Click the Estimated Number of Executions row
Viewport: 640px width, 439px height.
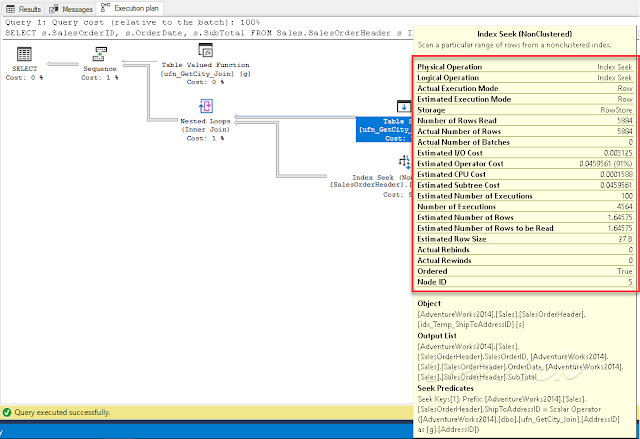(x=524, y=196)
